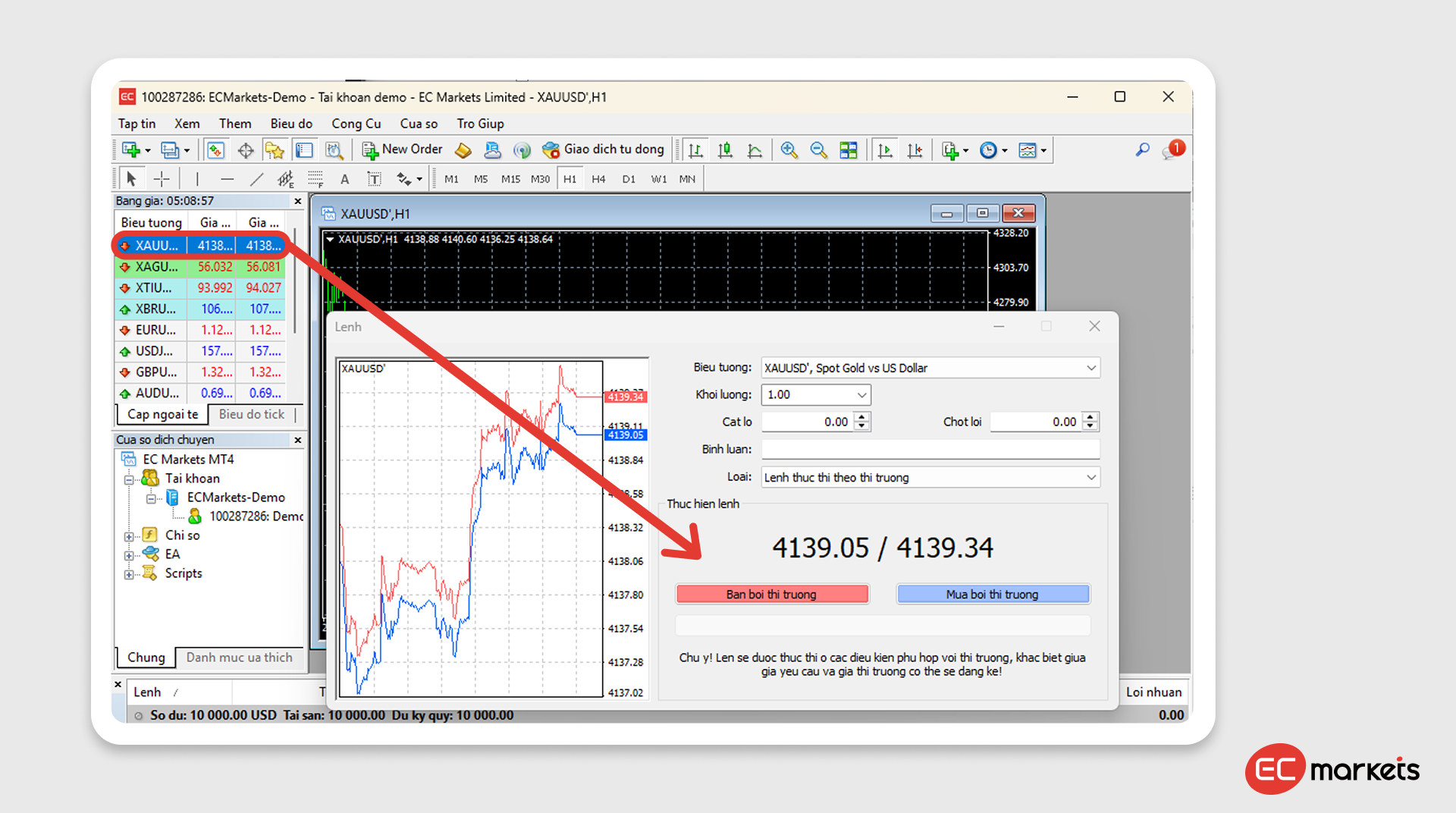
Task: Click the New Order toolbar button
Action: 402,149
